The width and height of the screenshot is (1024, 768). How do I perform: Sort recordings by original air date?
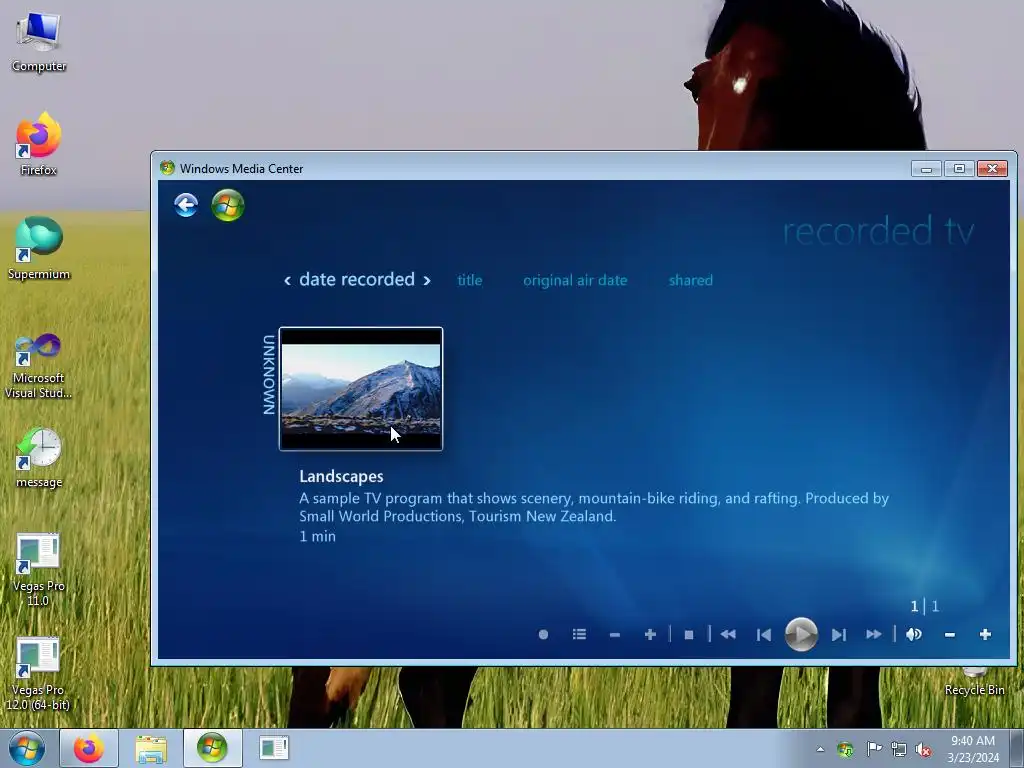click(x=575, y=280)
